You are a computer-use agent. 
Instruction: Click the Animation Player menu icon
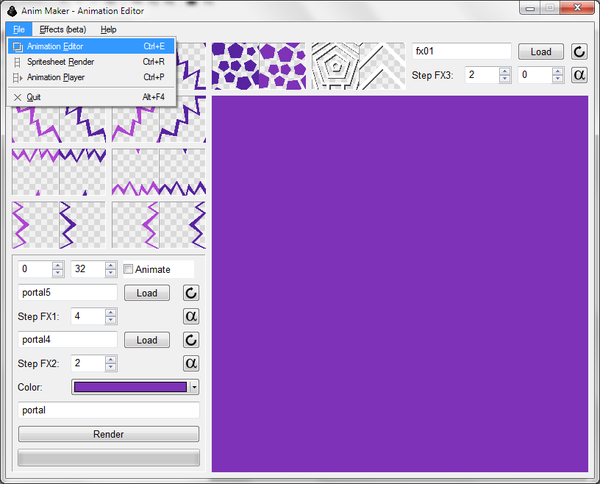17,78
